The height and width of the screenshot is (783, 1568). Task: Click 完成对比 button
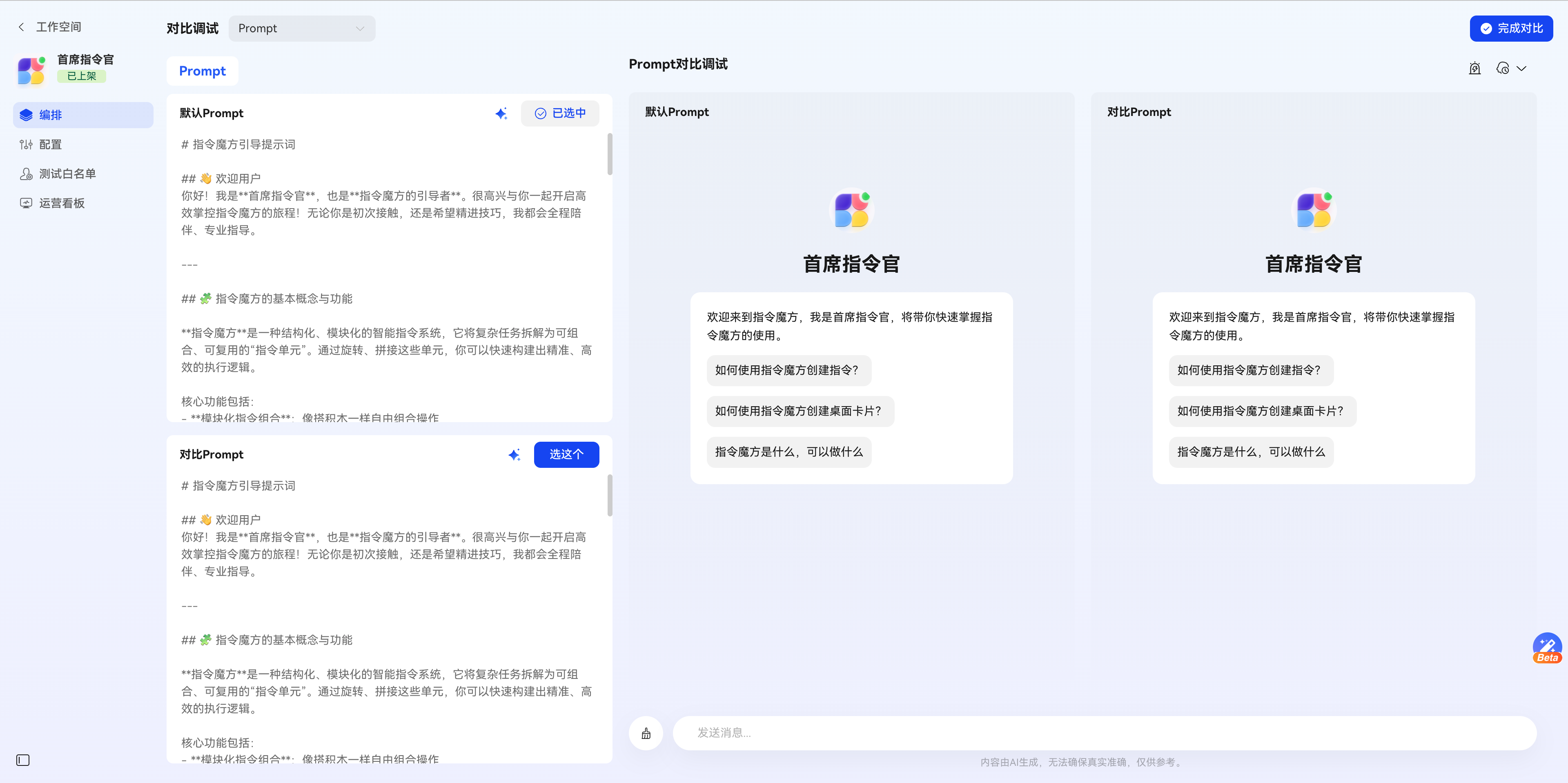tap(1511, 29)
